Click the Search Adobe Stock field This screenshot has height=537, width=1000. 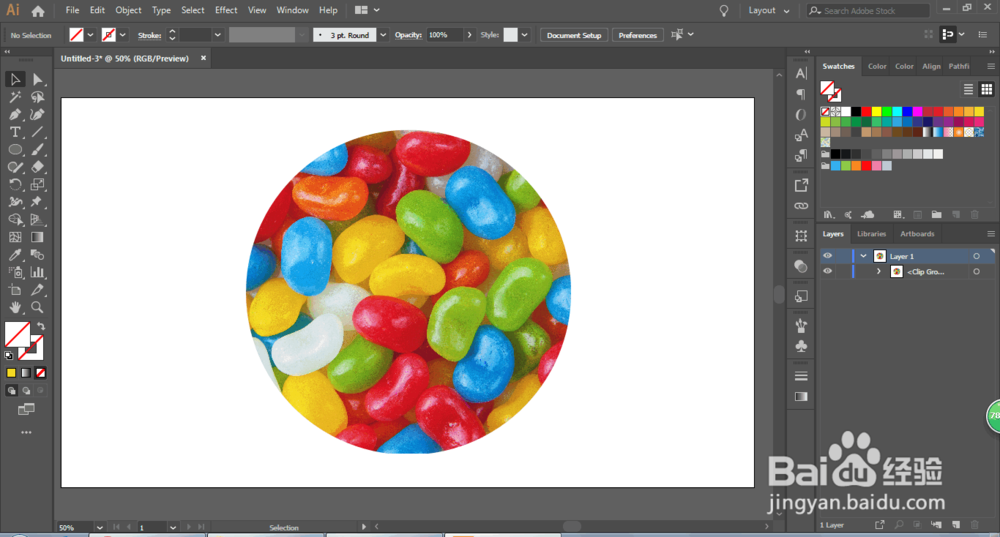(868, 11)
